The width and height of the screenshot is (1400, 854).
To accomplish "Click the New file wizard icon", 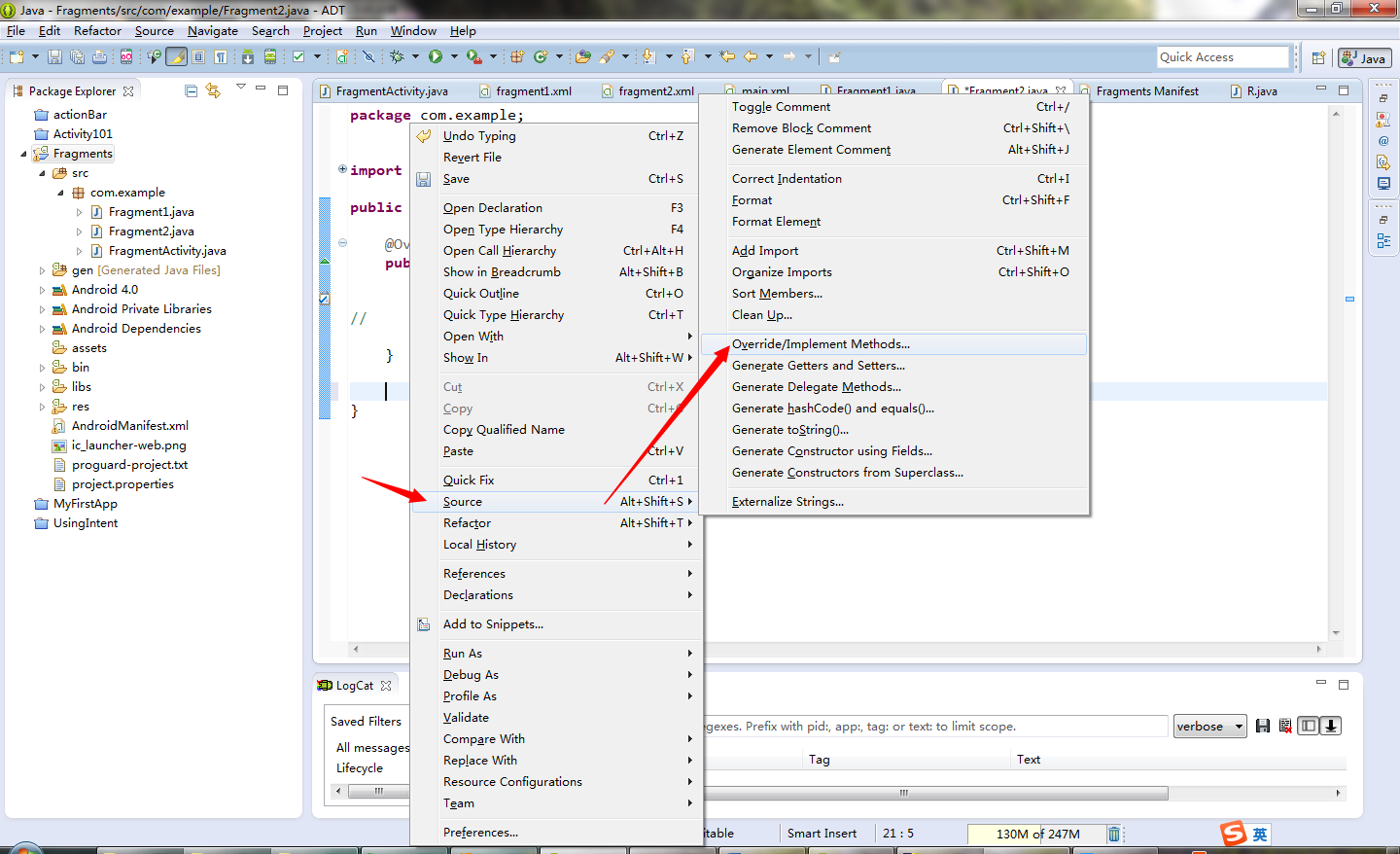I will point(17,57).
